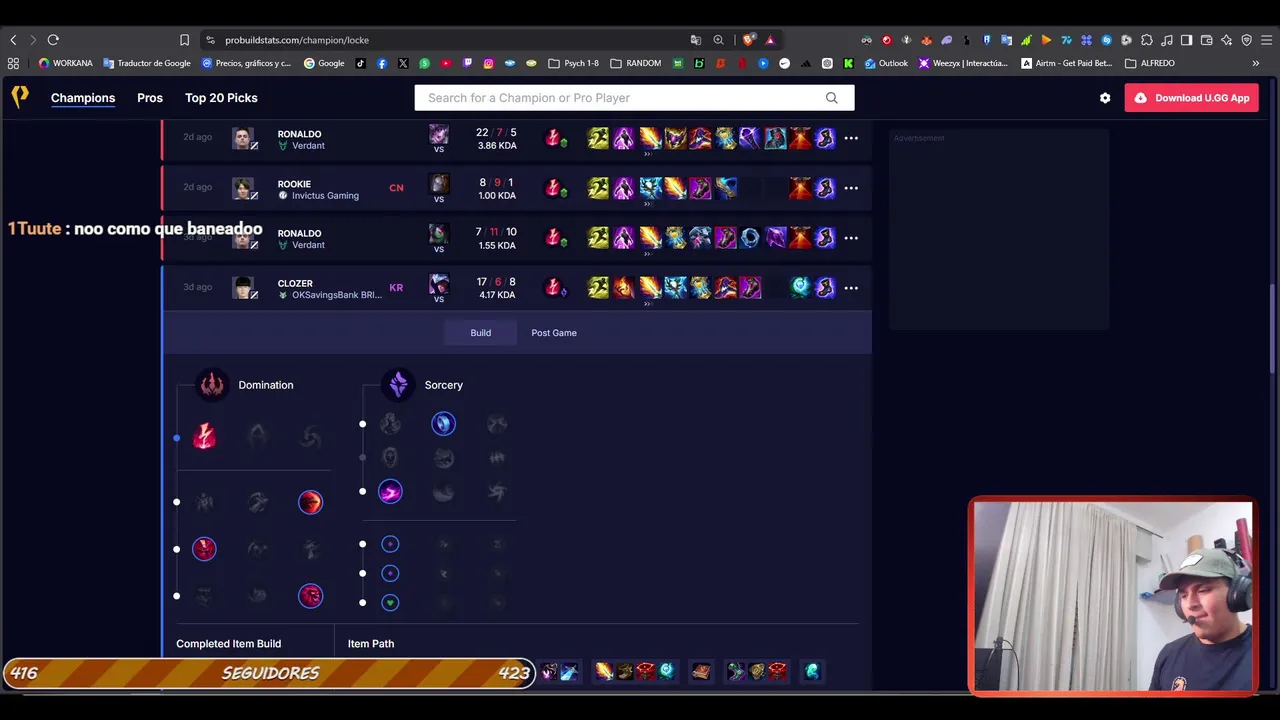The width and height of the screenshot is (1280, 720).
Task: Click the zoom magnifier icon in address bar
Action: click(x=718, y=40)
